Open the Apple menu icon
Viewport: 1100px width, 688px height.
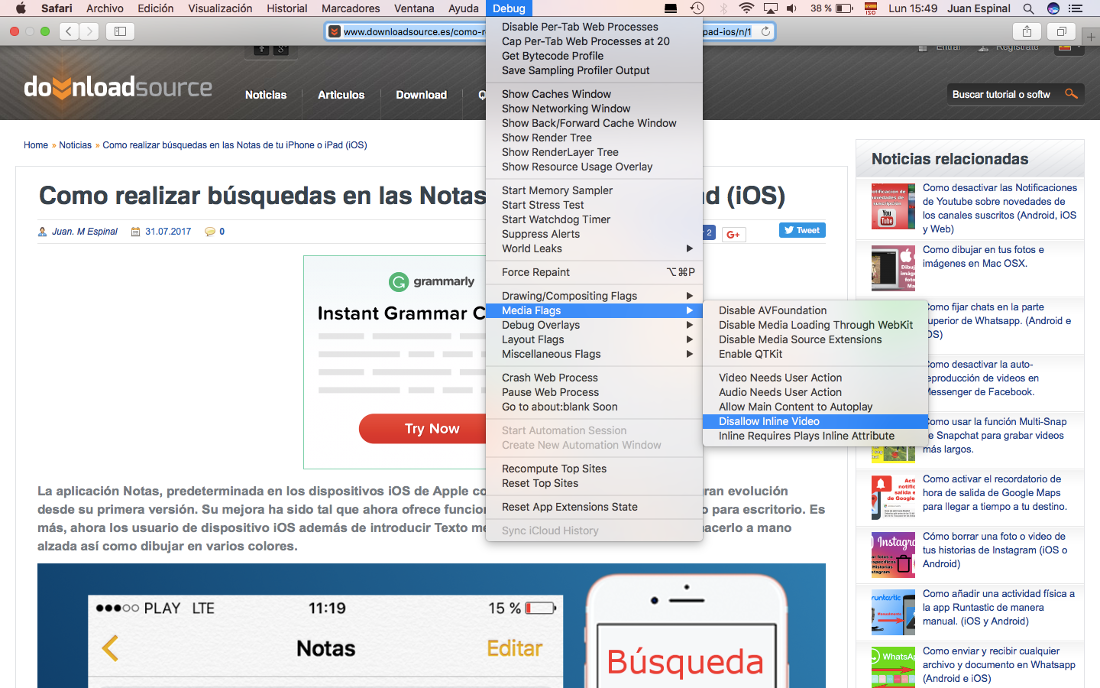tap(21, 8)
